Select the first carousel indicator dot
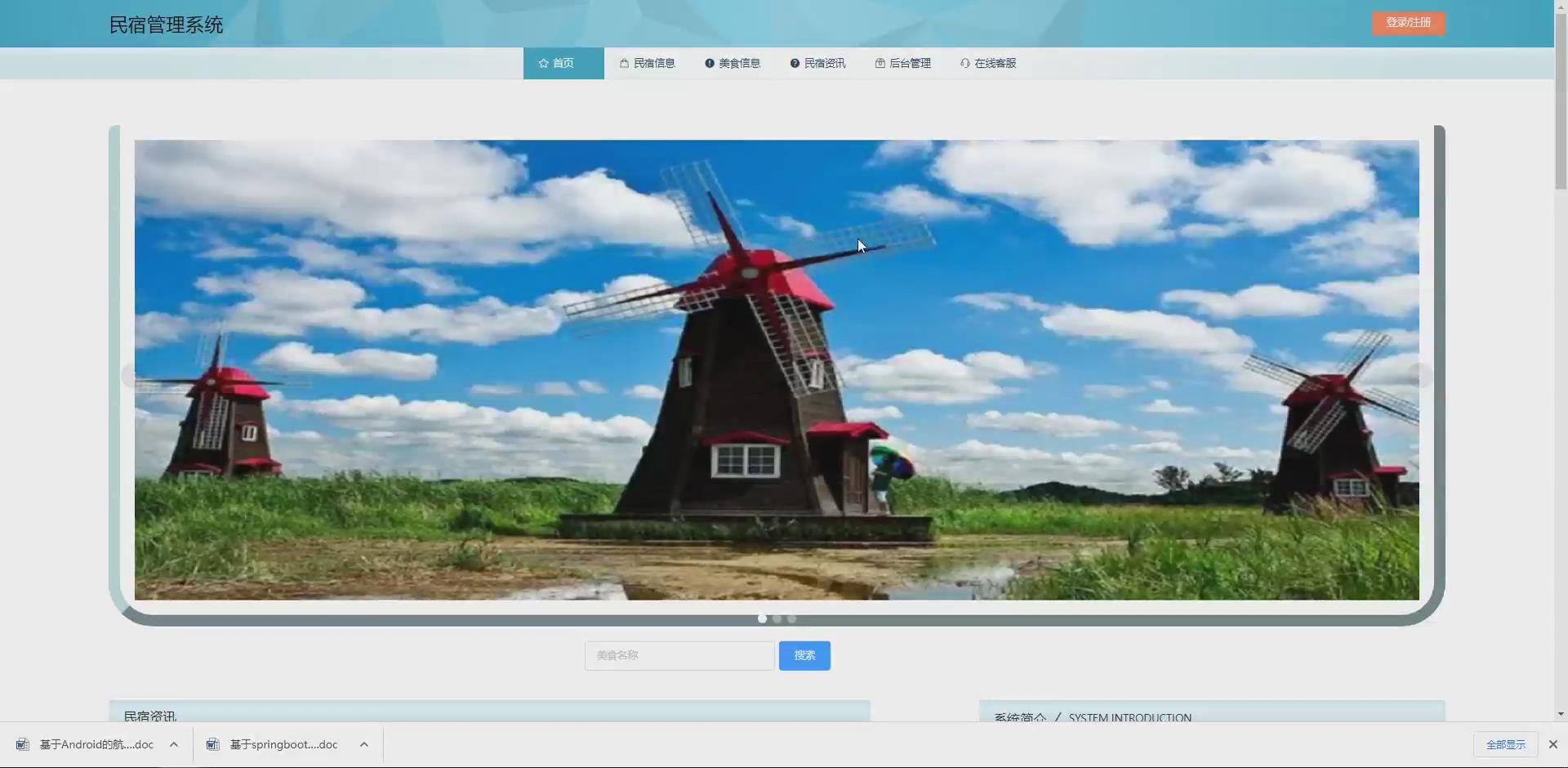Viewport: 1568px width, 768px height. point(763,618)
